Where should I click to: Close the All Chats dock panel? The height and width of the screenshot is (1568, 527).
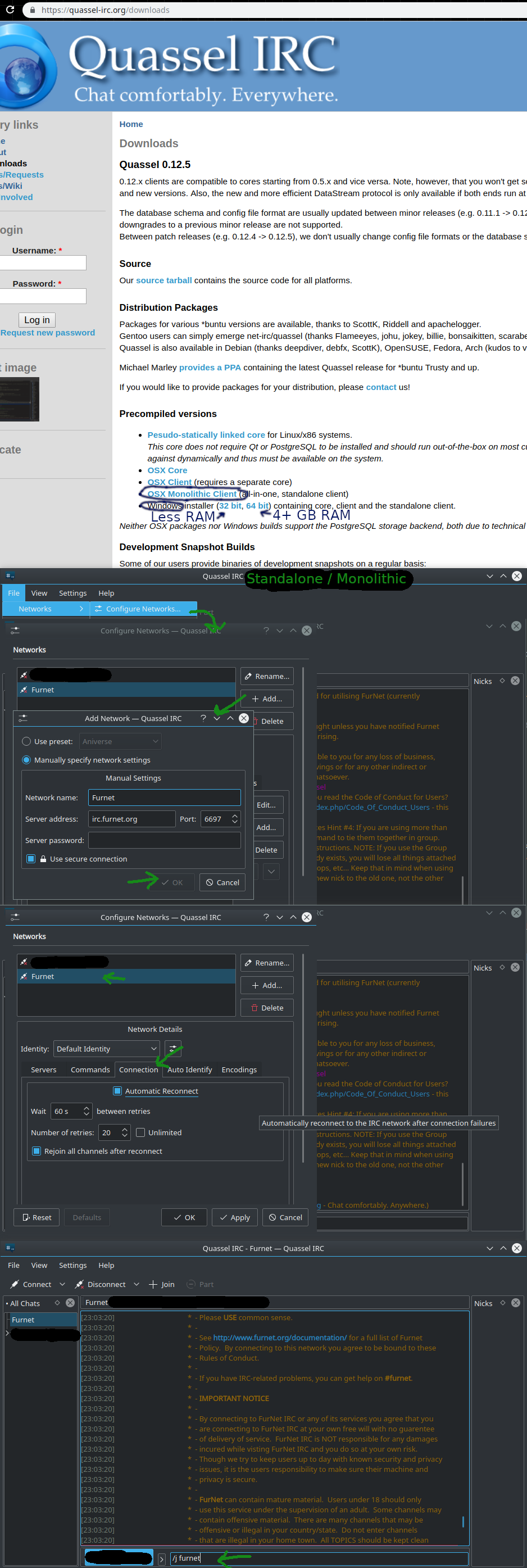pyautogui.click(x=70, y=1303)
